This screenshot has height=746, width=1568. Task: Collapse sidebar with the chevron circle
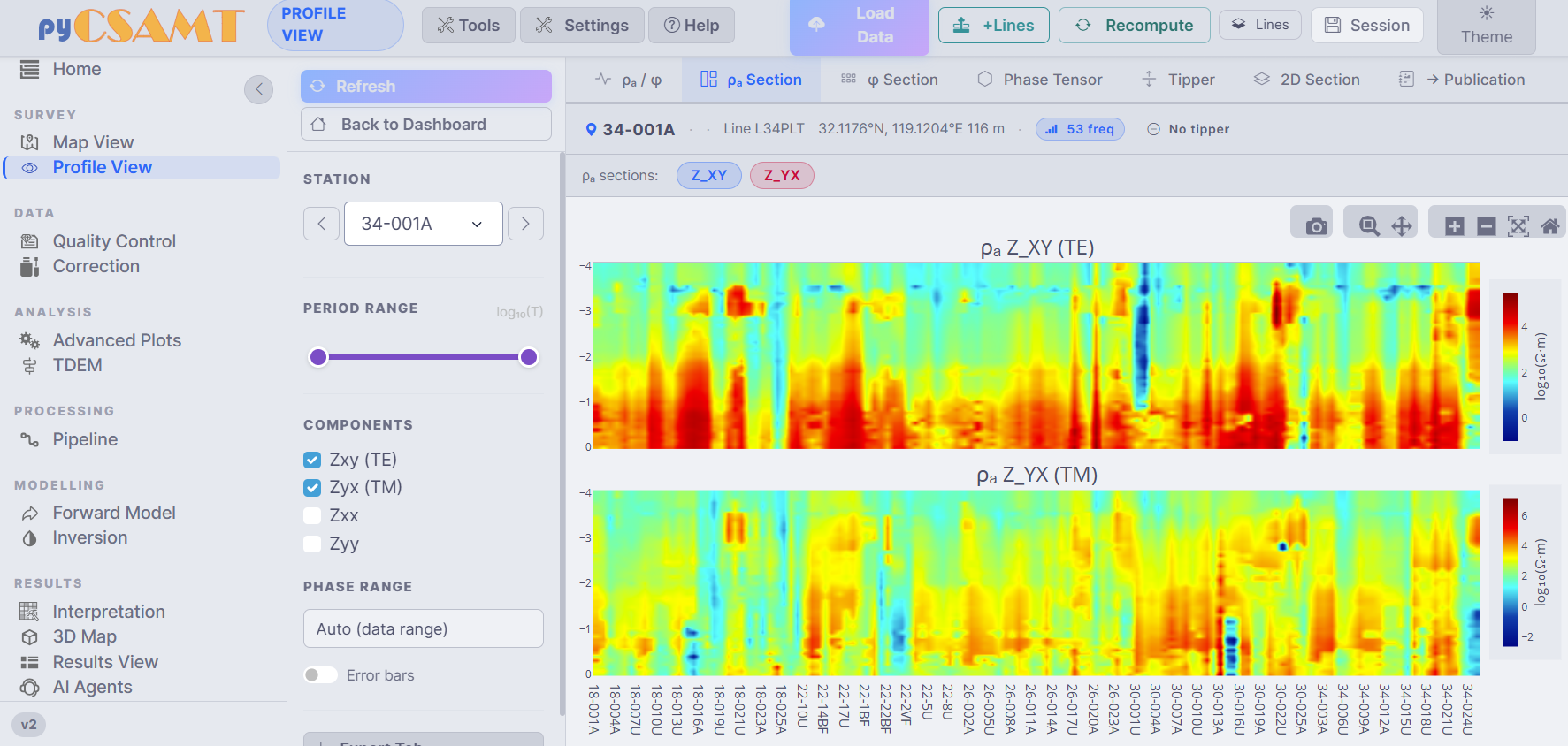tap(258, 88)
